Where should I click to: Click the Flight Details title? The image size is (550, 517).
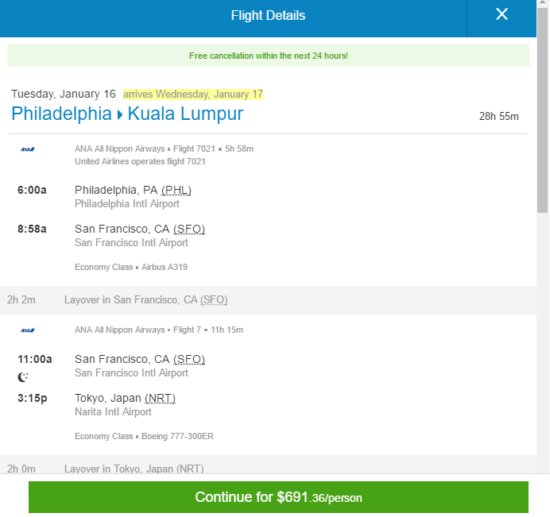(268, 15)
